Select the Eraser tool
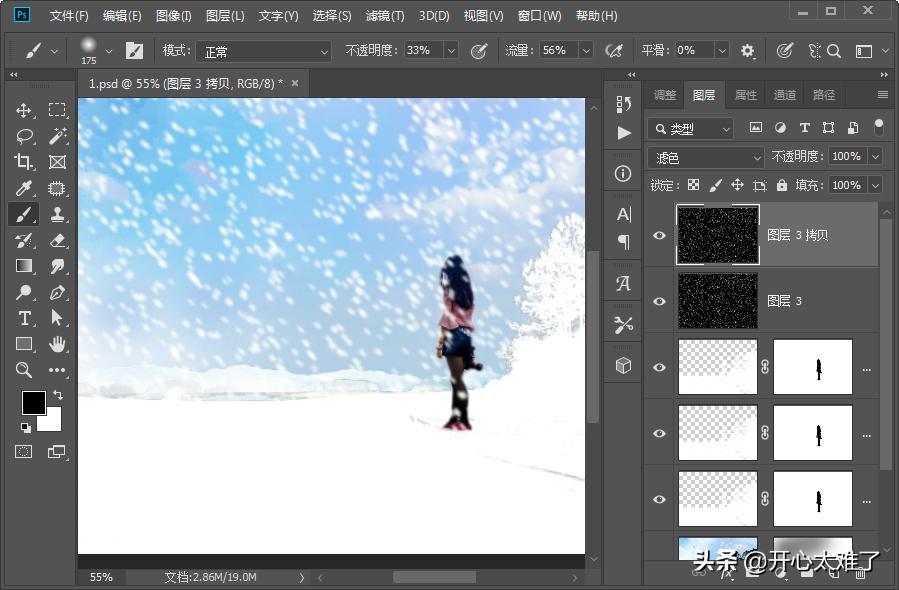This screenshot has height=590, width=899. point(57,240)
